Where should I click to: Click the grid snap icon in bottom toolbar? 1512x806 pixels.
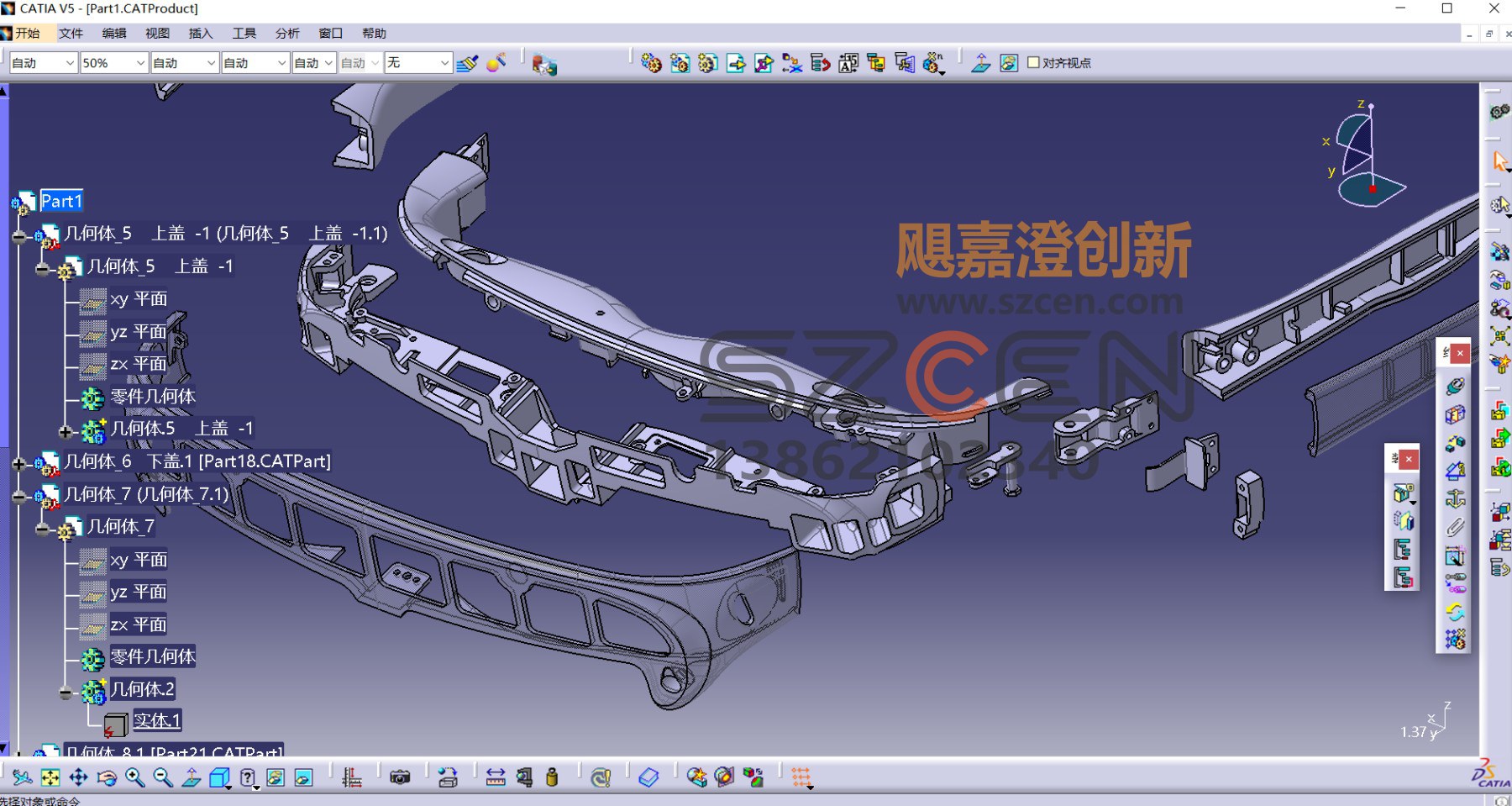[801, 777]
